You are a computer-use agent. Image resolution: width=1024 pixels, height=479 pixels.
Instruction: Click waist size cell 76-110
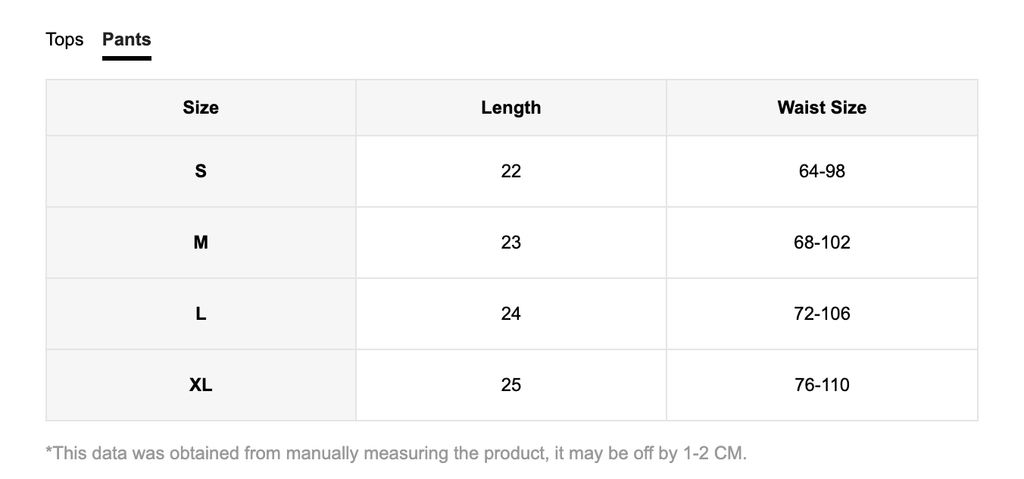[822, 385]
